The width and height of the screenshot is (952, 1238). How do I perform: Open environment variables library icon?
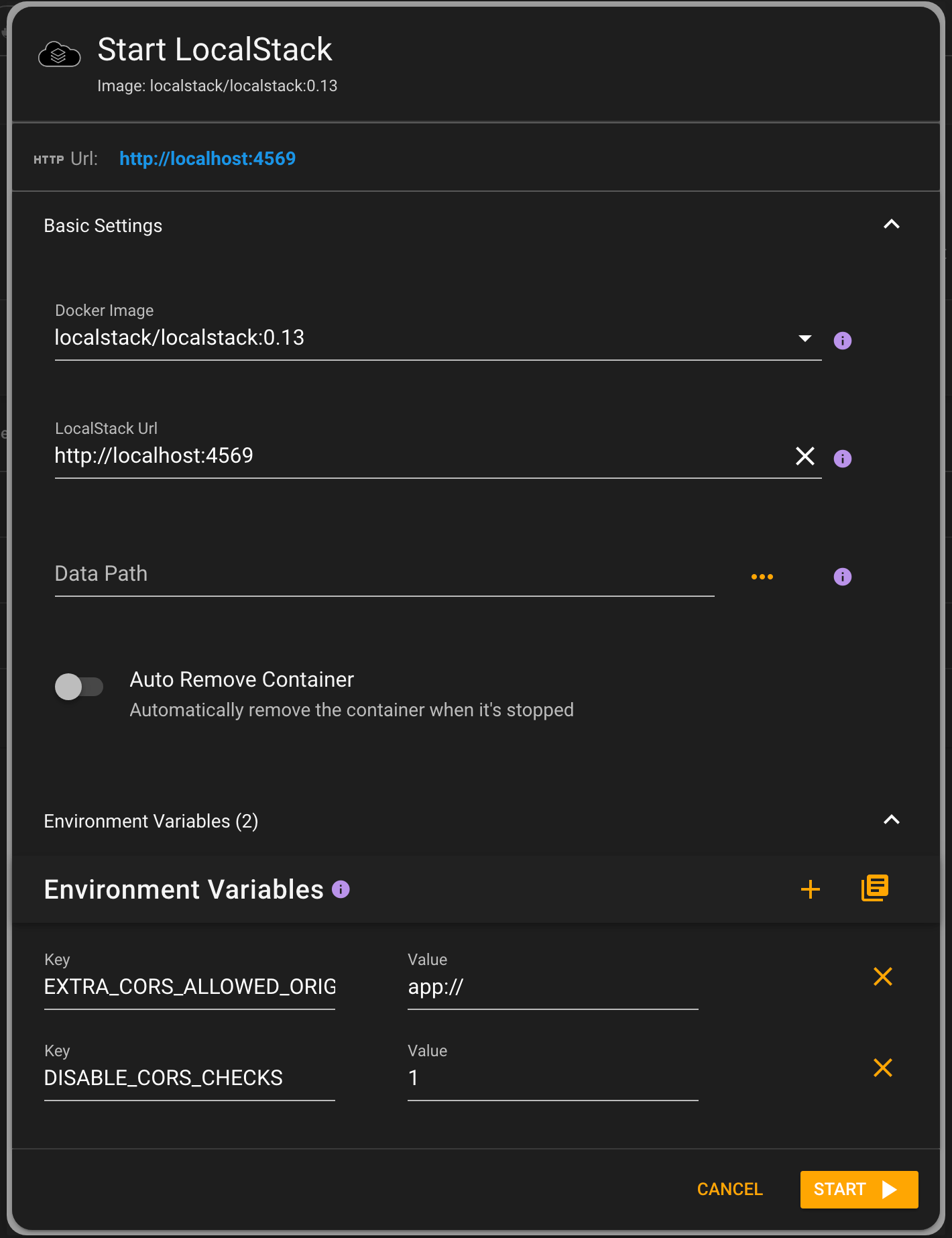pos(875,888)
